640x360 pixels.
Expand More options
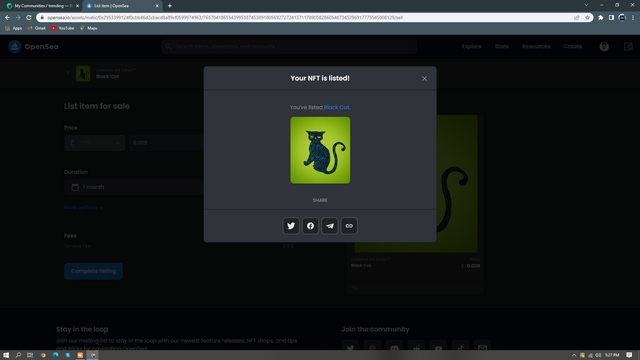(x=84, y=207)
